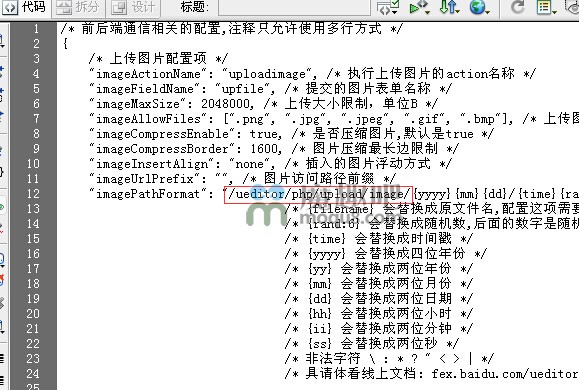
Task: Click the "imageUrlPrefix" key text
Action: (144, 179)
